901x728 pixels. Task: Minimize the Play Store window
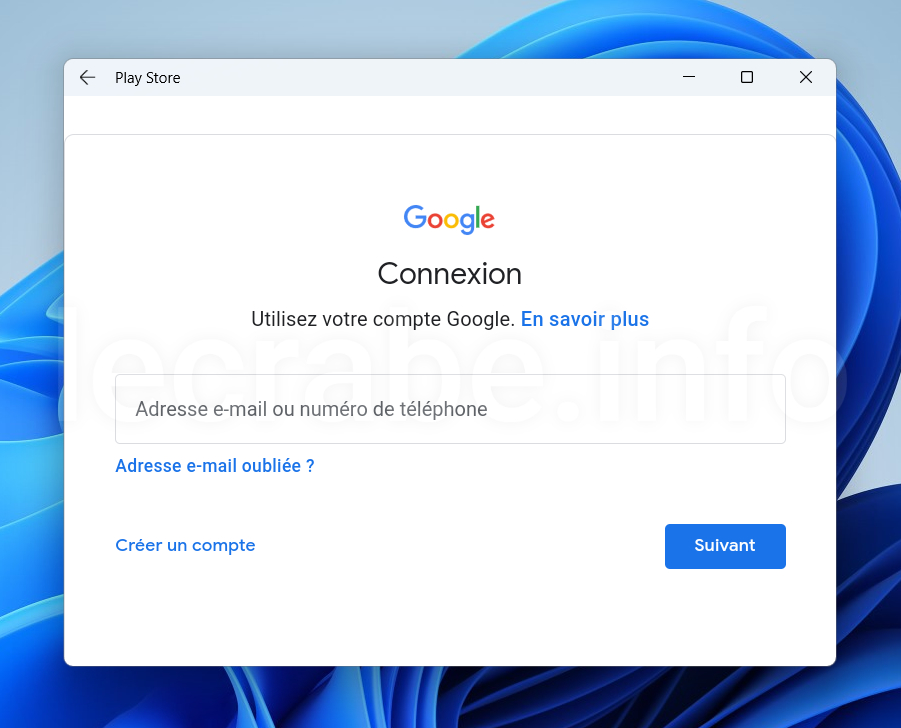[688, 77]
